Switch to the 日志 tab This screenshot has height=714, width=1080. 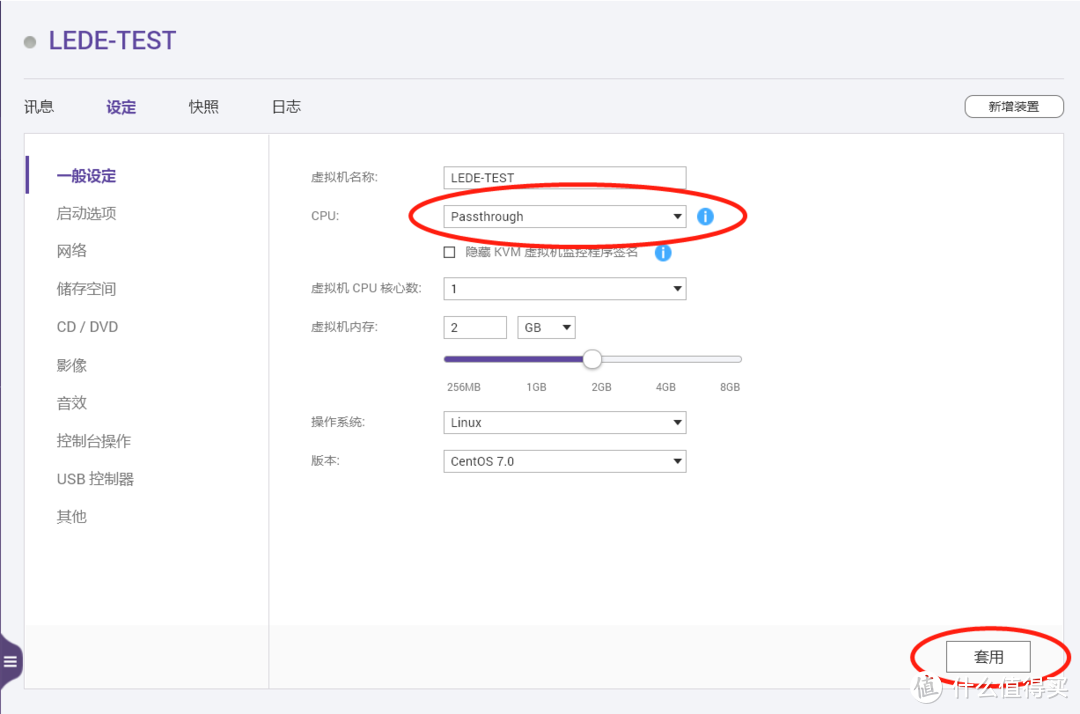tap(286, 106)
